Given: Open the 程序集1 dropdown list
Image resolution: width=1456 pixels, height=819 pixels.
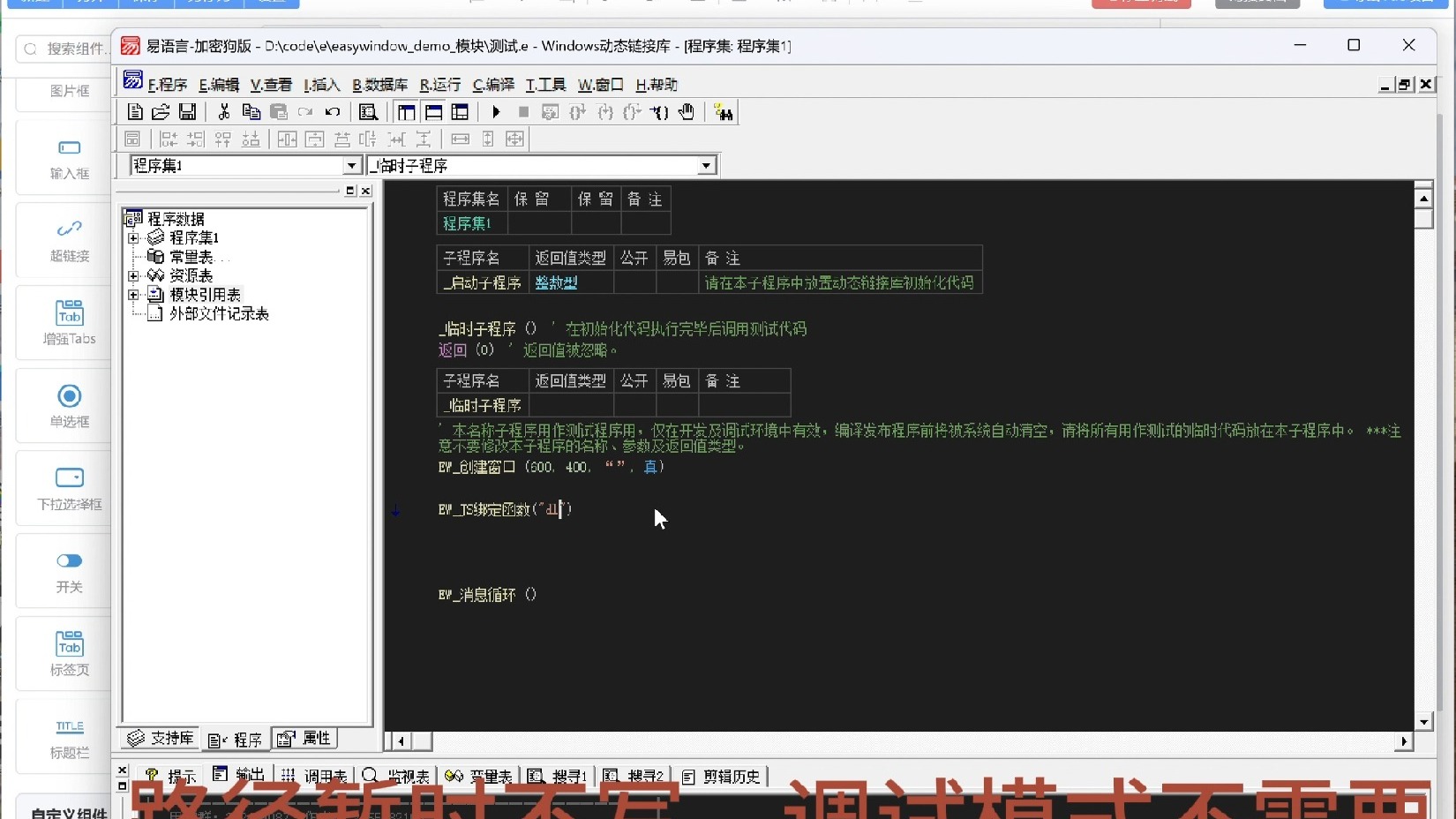Looking at the screenshot, I should point(352,165).
